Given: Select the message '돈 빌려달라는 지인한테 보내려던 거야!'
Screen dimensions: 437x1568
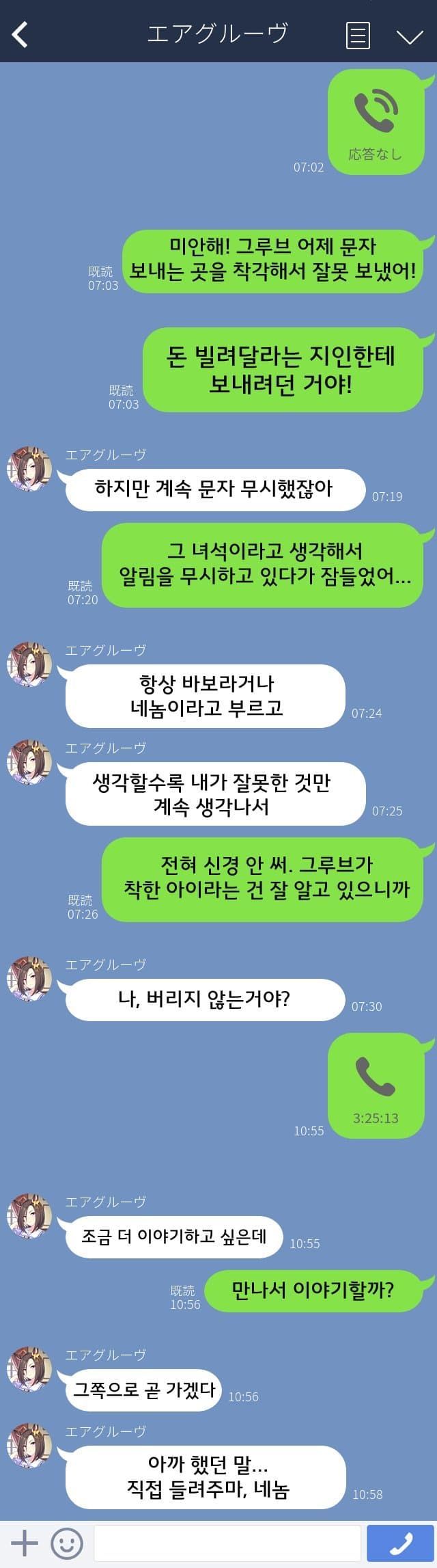Looking at the screenshot, I should coord(283,370).
